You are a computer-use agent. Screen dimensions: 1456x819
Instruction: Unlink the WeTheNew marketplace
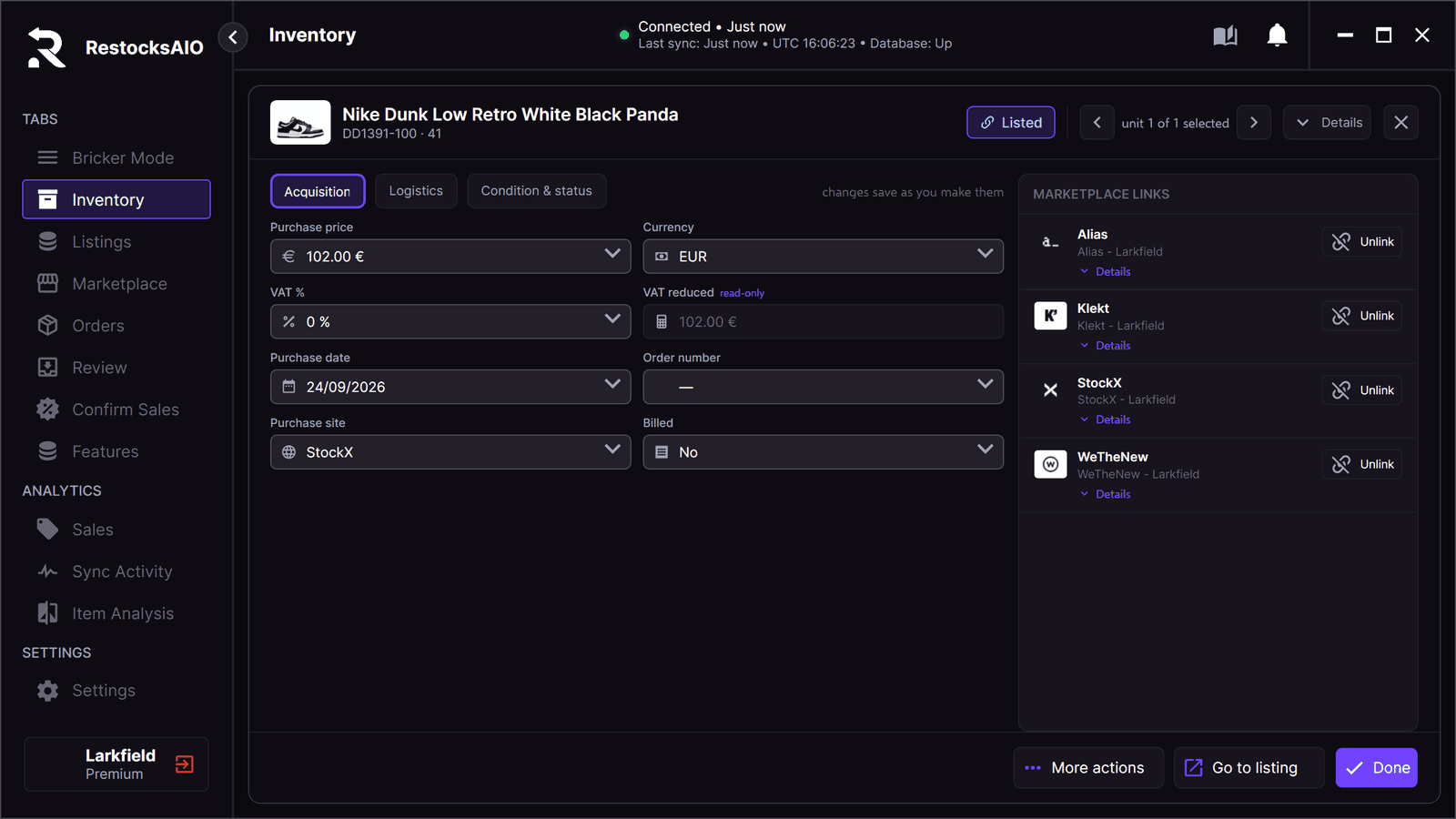coord(1362,464)
